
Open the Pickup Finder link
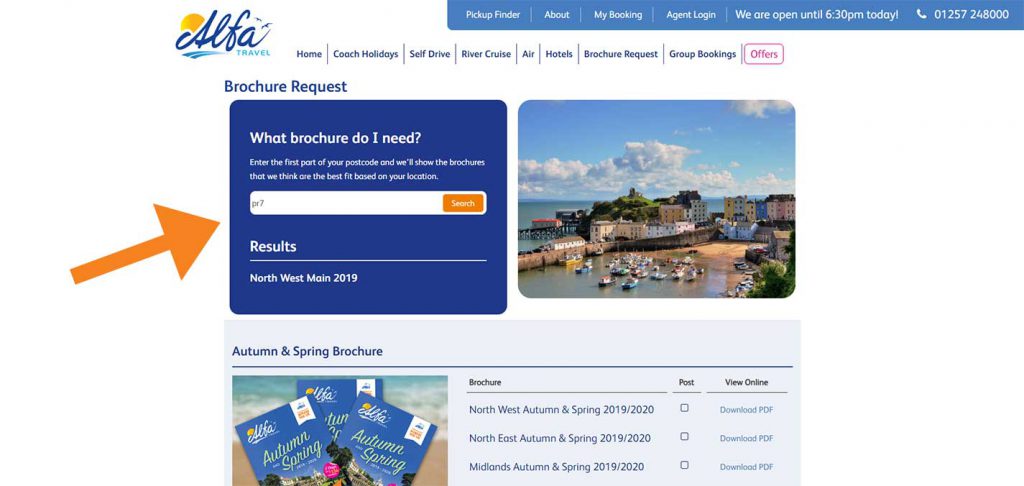(x=493, y=14)
